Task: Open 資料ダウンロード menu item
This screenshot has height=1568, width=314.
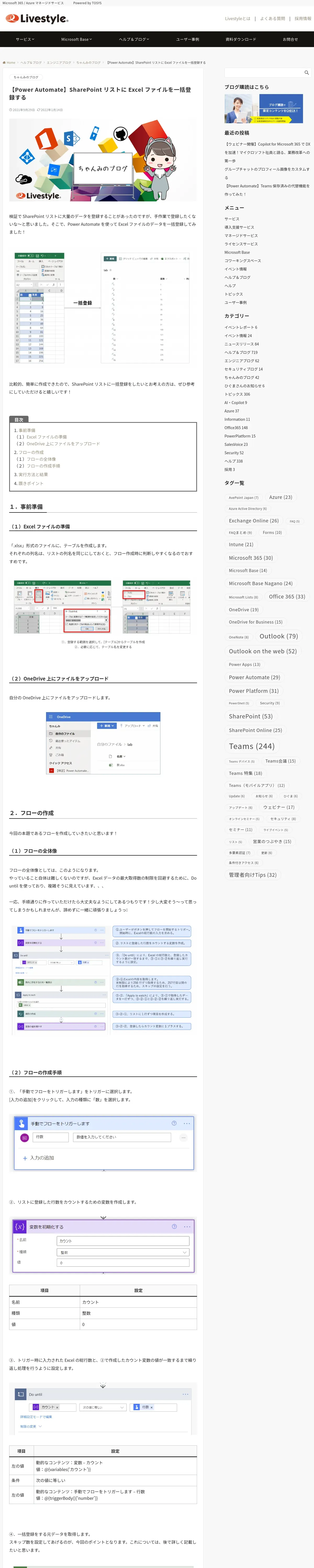Action: (x=241, y=39)
